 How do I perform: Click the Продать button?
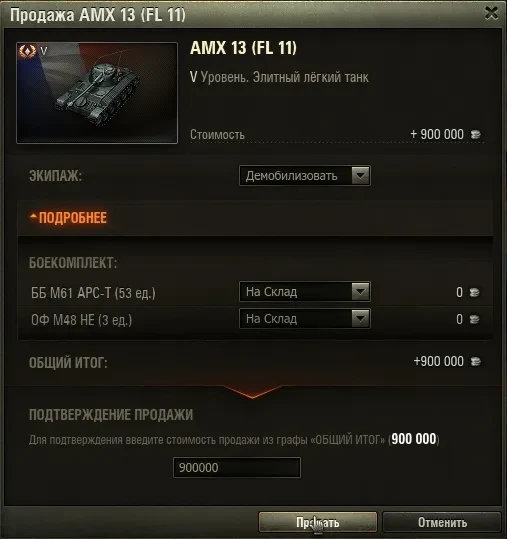coord(318,522)
